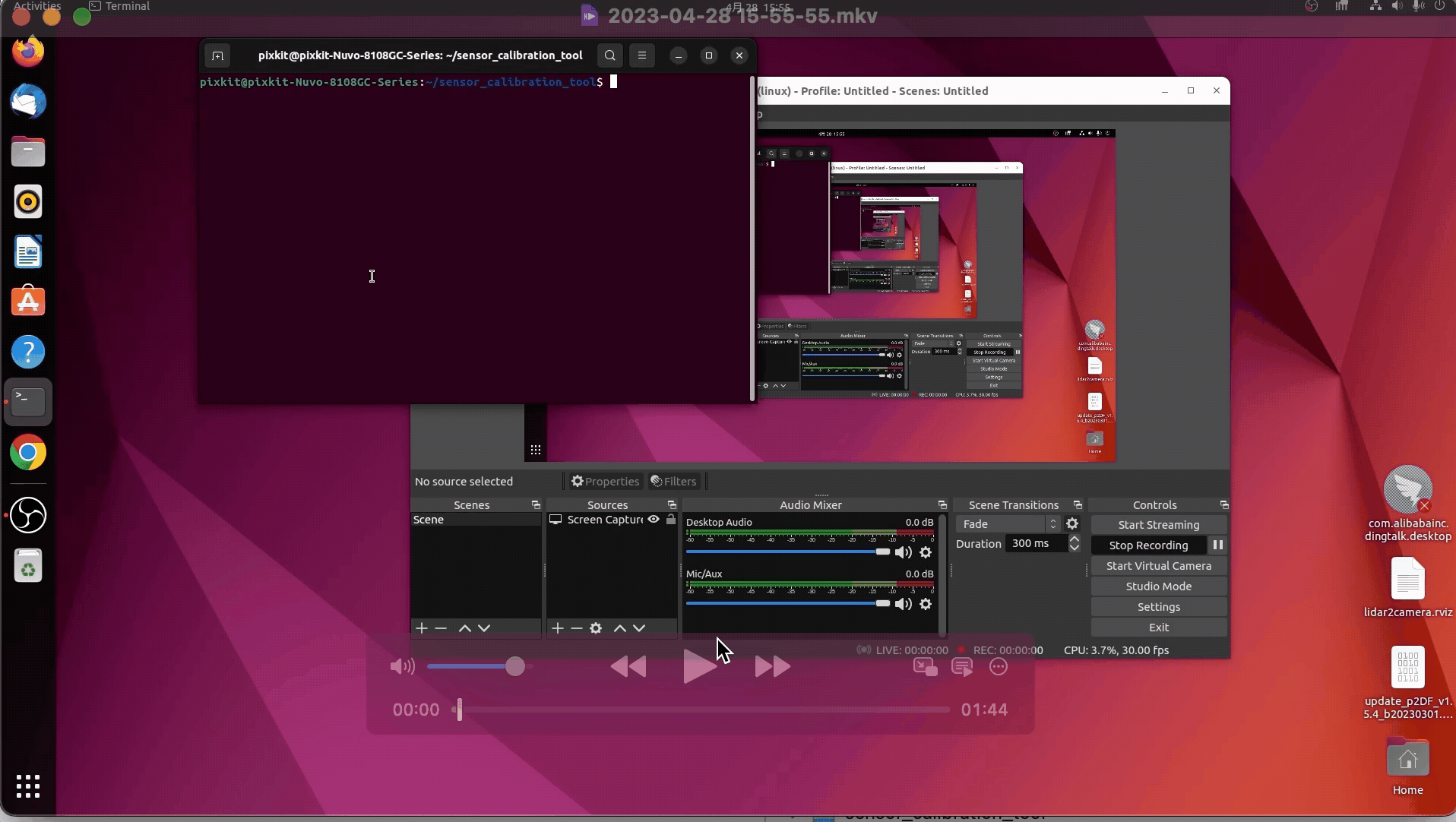Screen dimensions: 1456x822
Task: Pause recording with the pause icon
Action: coord(1217,545)
